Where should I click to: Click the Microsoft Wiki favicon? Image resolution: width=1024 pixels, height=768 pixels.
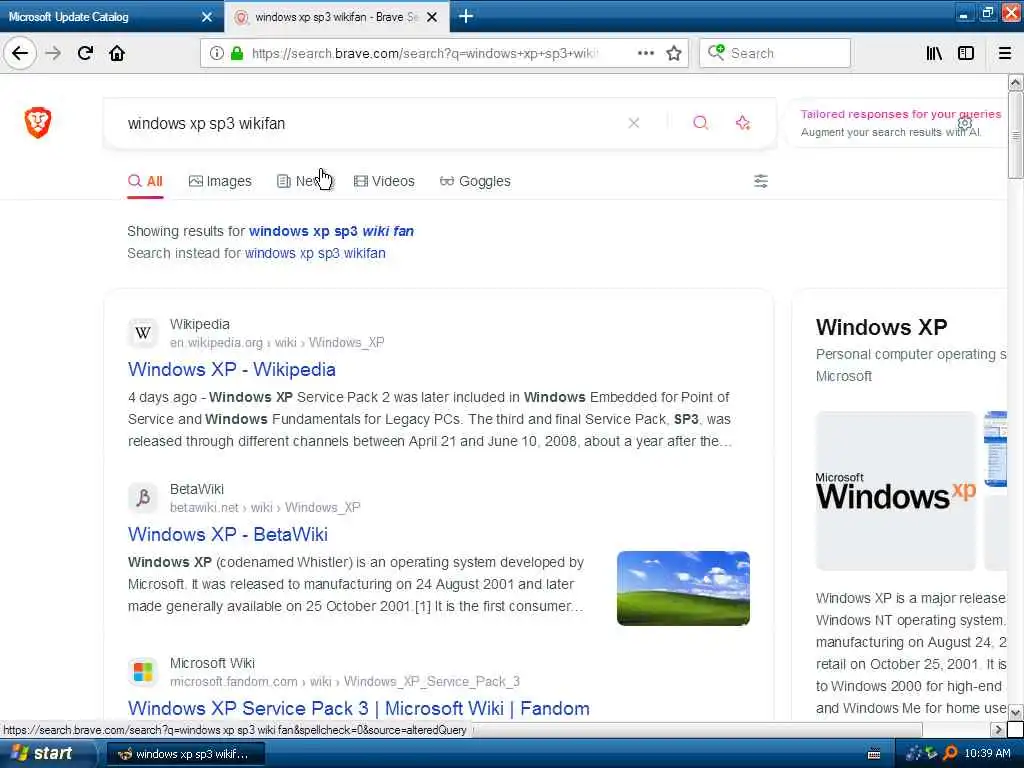click(x=143, y=671)
